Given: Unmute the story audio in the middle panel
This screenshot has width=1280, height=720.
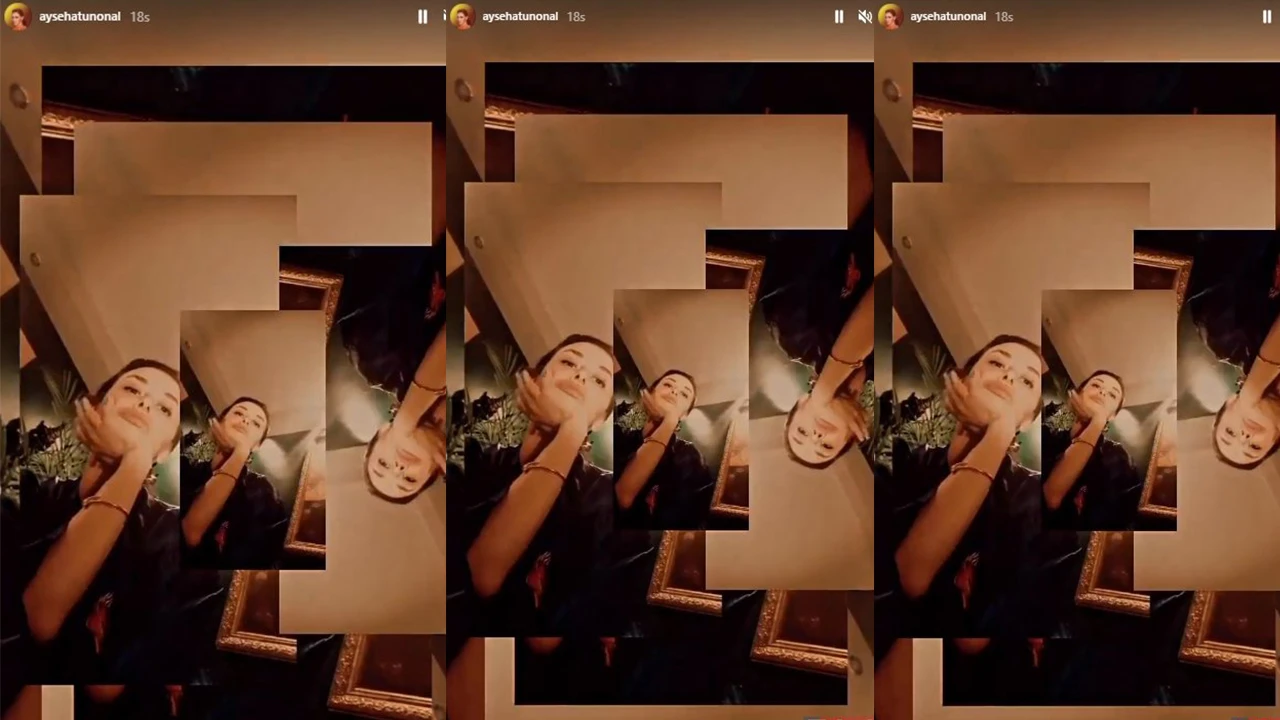Looking at the screenshot, I should click(864, 17).
